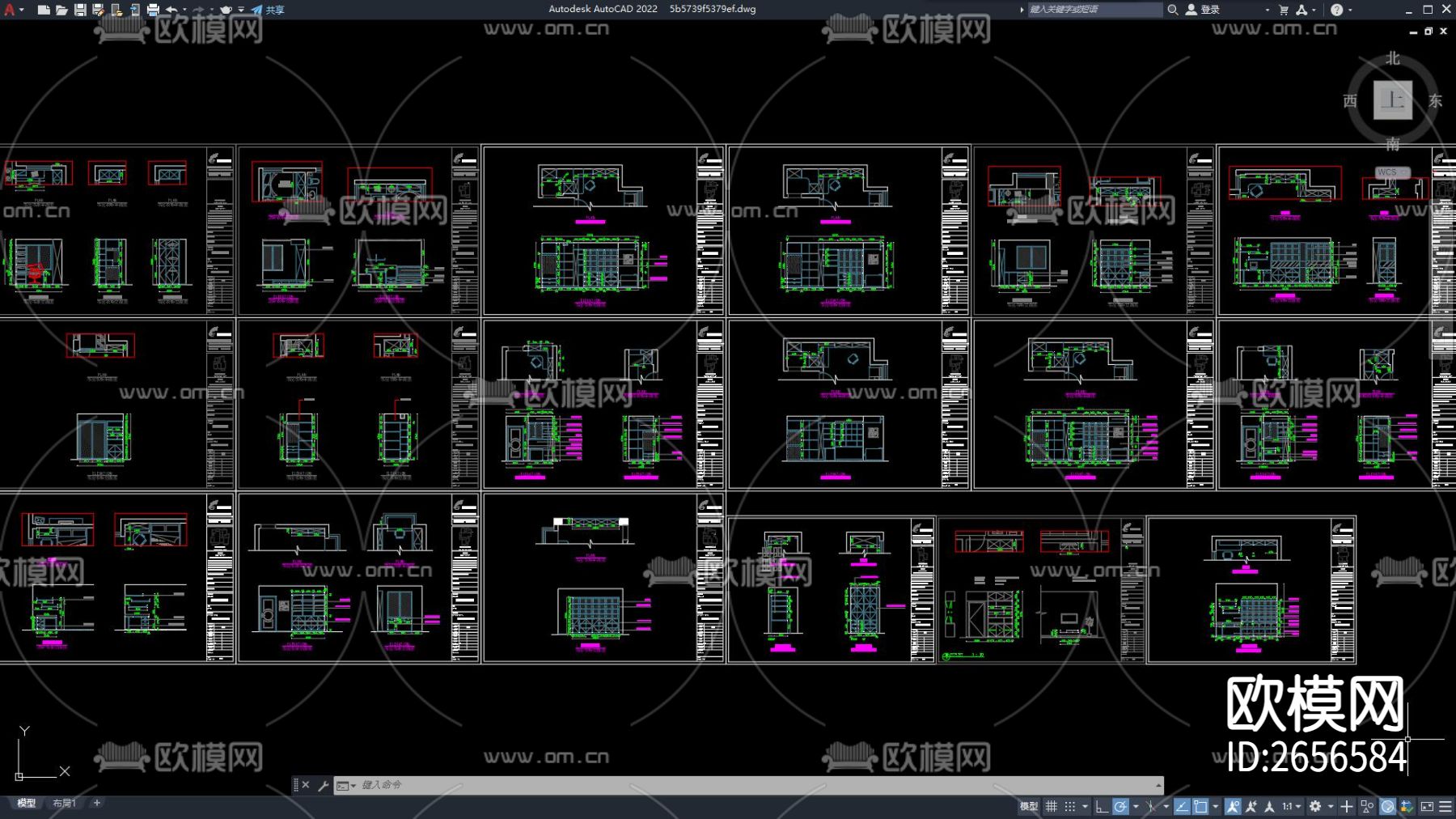Click the magnifier search icon
The height and width of the screenshot is (819, 1456).
tap(1172, 10)
